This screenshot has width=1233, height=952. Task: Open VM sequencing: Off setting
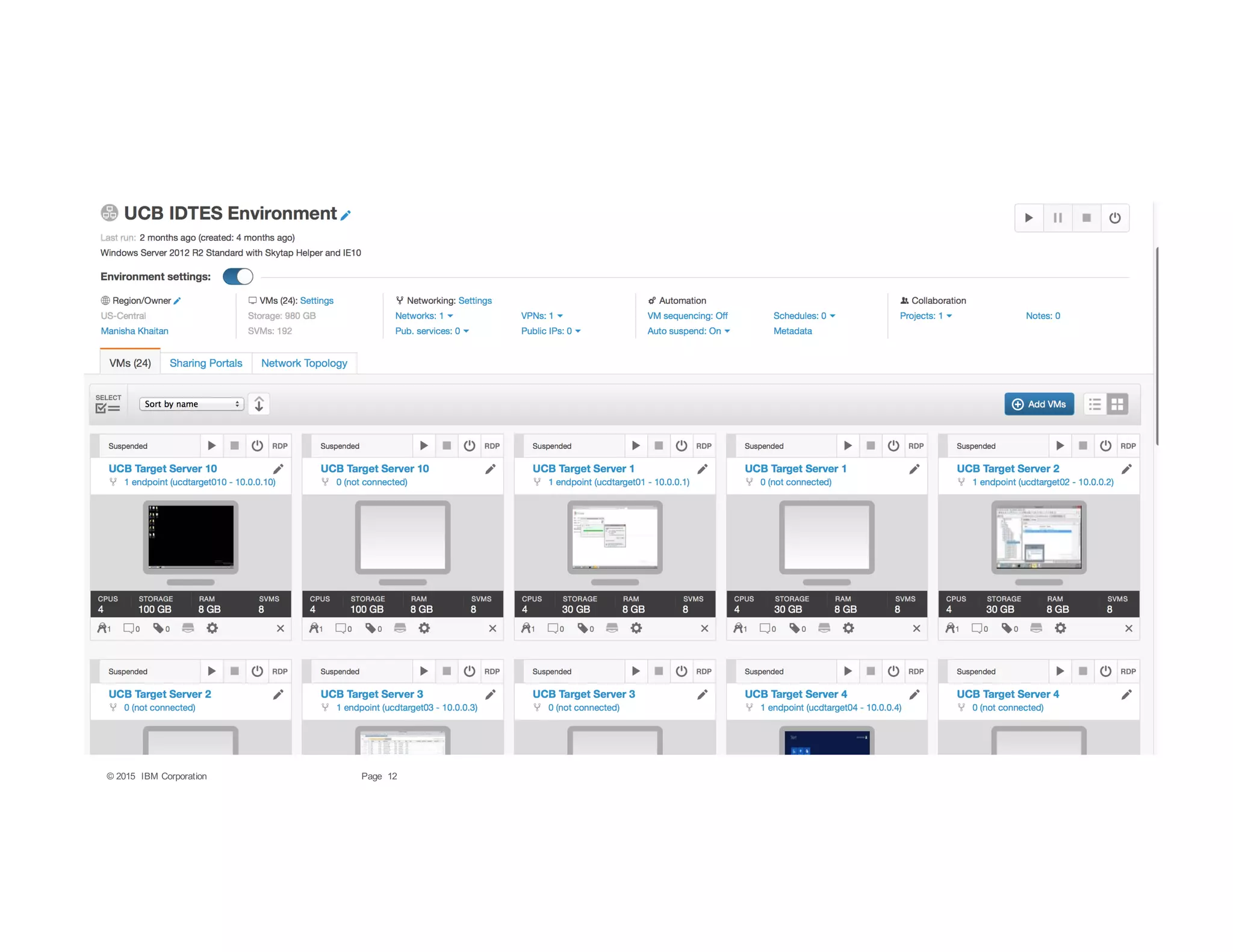[688, 316]
